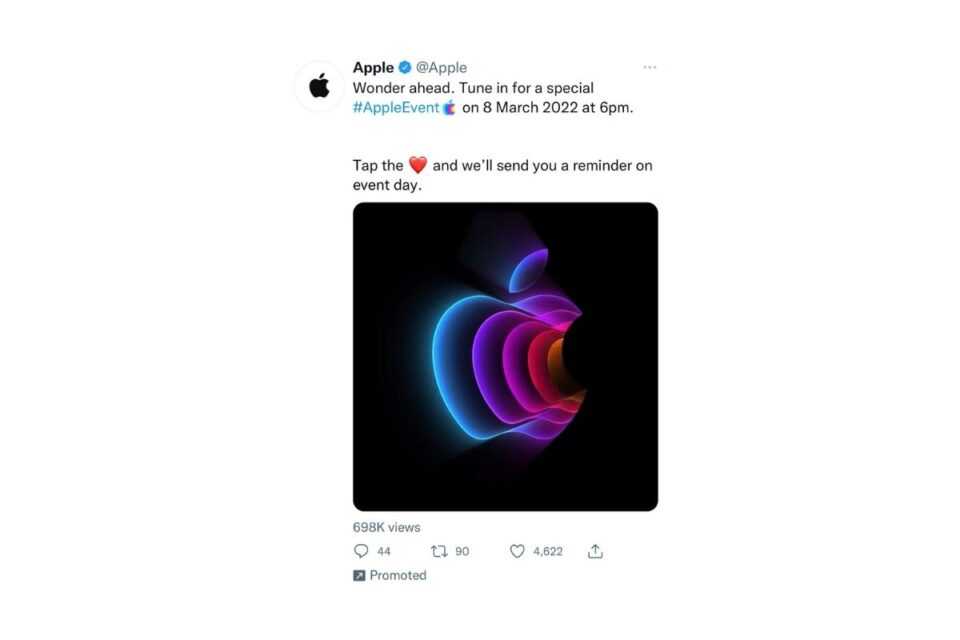Image resolution: width=960 pixels, height=640 pixels.
Task: Open Apple's profile picture avatar
Action: click(319, 87)
